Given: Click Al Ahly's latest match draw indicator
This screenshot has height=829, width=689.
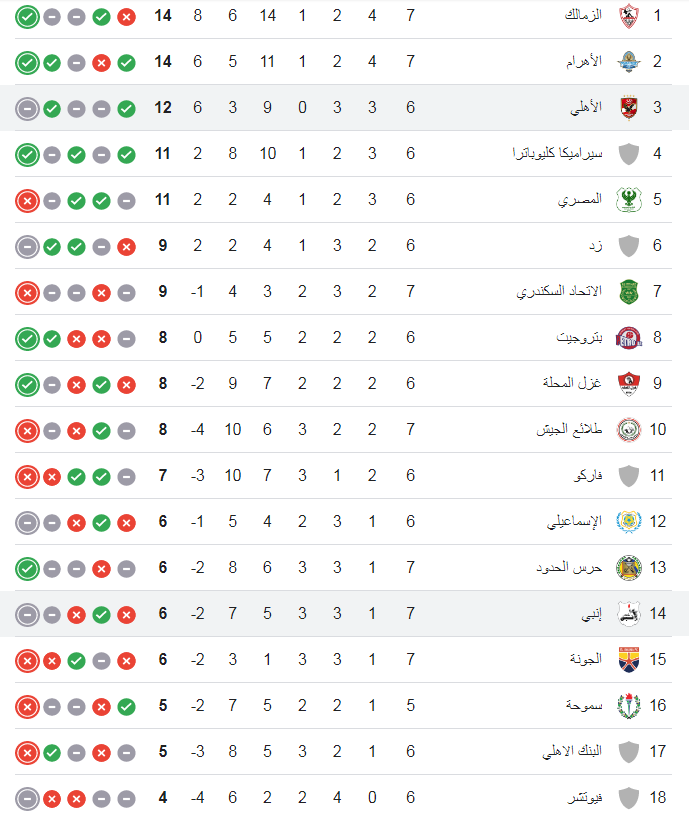Looking at the screenshot, I should coord(27,109).
